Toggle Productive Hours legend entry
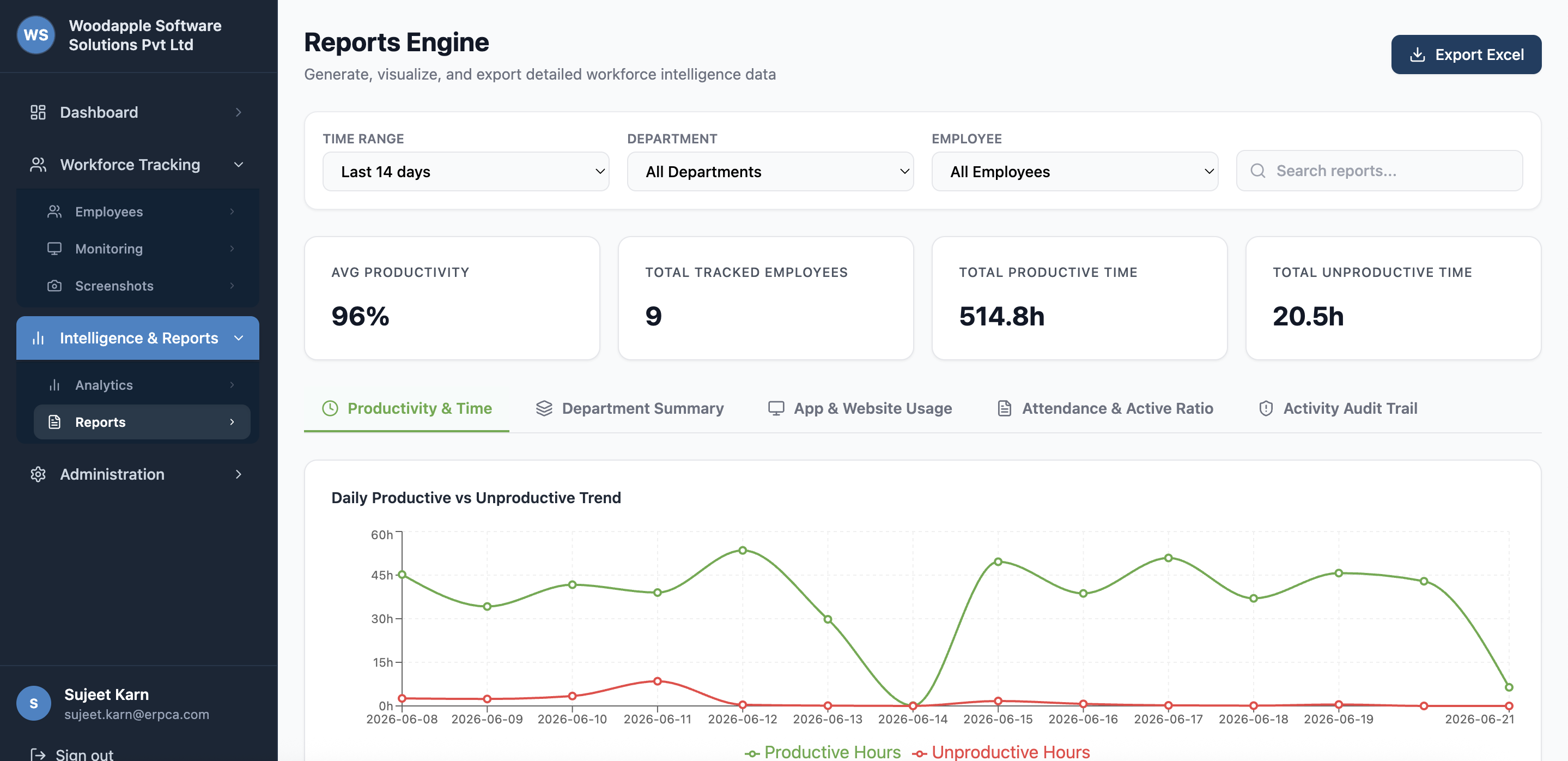The width and height of the screenshot is (1568, 761). click(x=822, y=752)
